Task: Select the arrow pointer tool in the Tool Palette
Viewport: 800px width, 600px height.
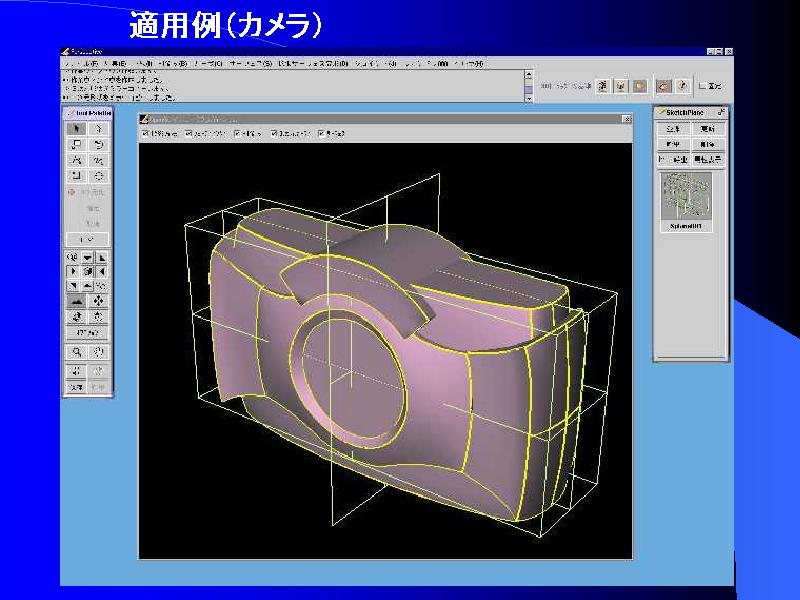Action: pyautogui.click(x=77, y=128)
